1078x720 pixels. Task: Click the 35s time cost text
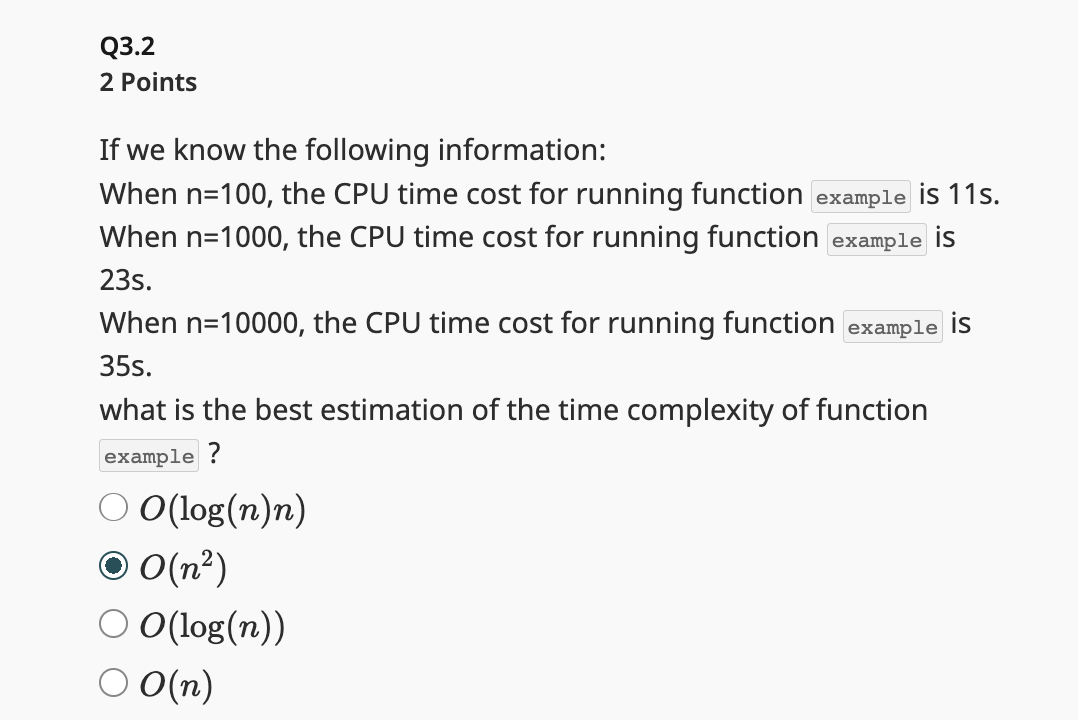(125, 366)
